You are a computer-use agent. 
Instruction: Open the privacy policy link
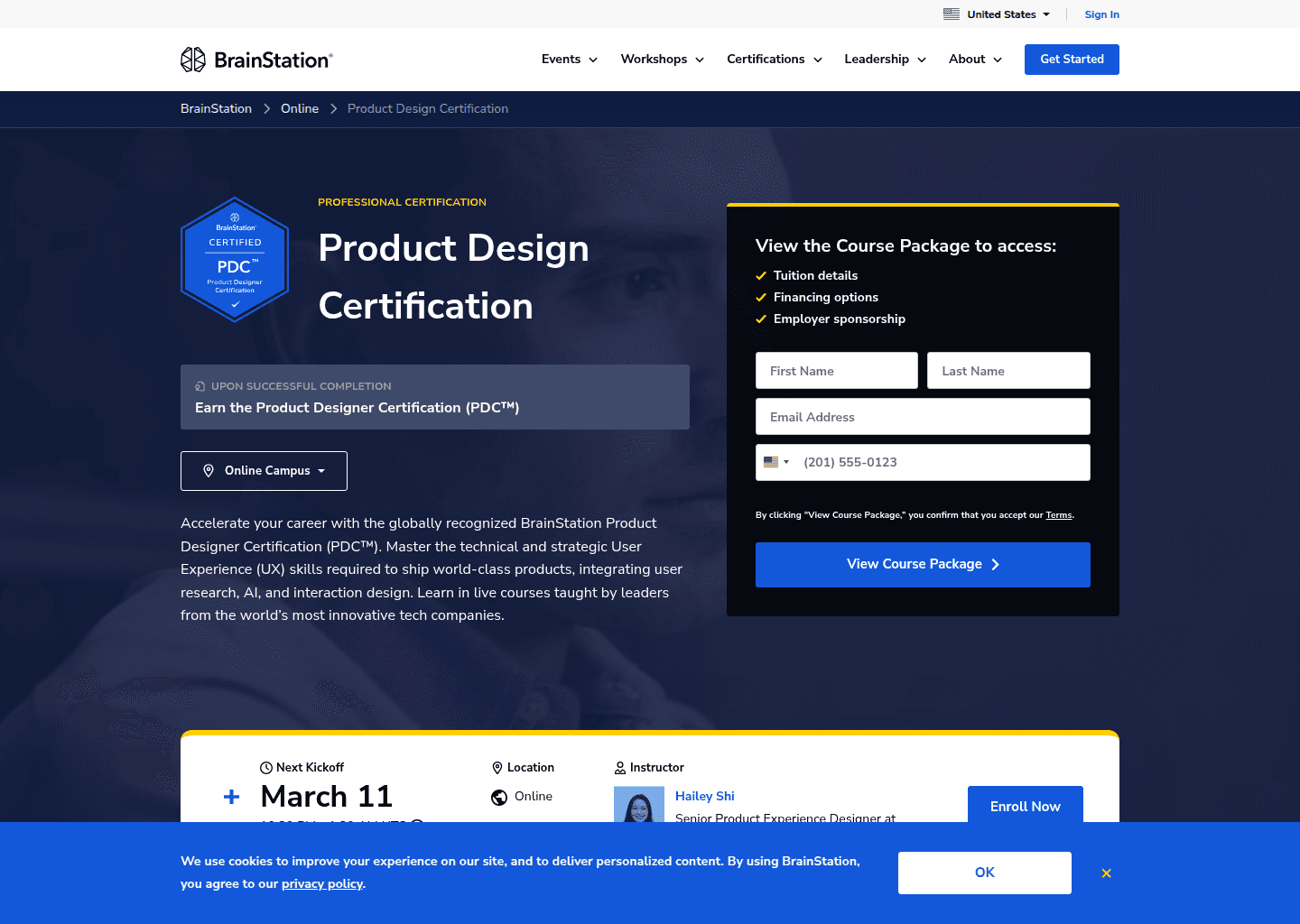(321, 883)
